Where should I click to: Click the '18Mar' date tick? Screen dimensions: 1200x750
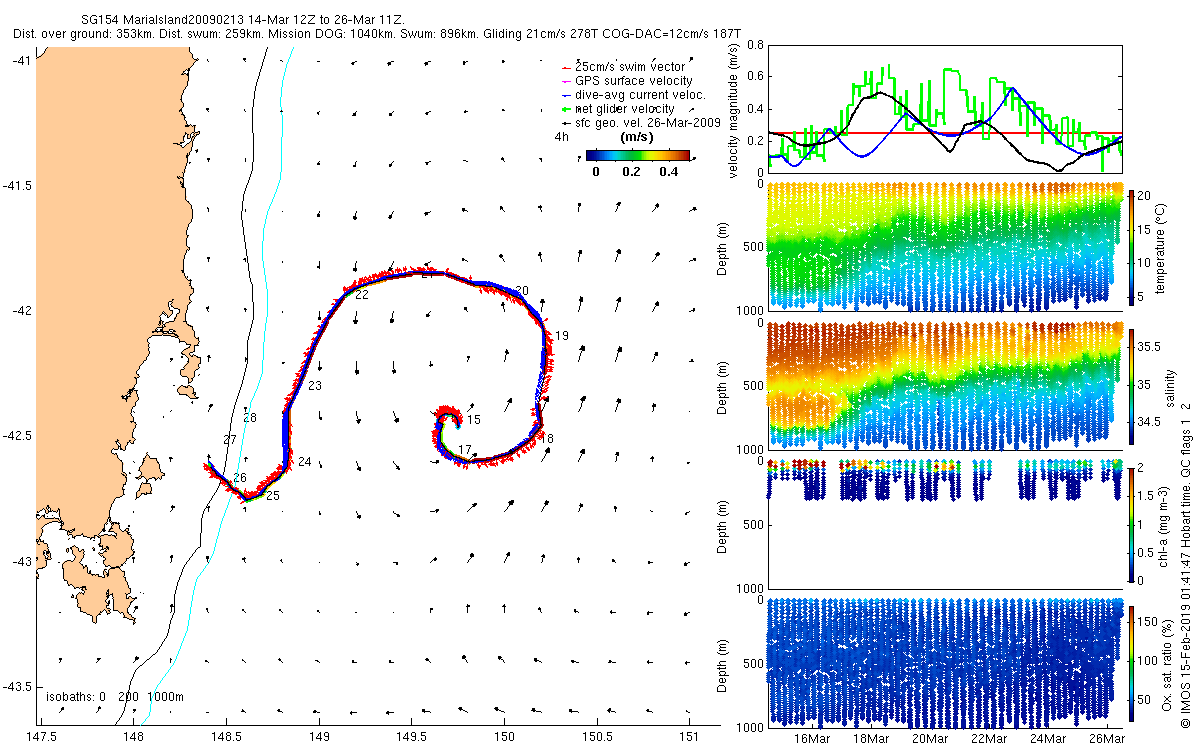[871, 738]
